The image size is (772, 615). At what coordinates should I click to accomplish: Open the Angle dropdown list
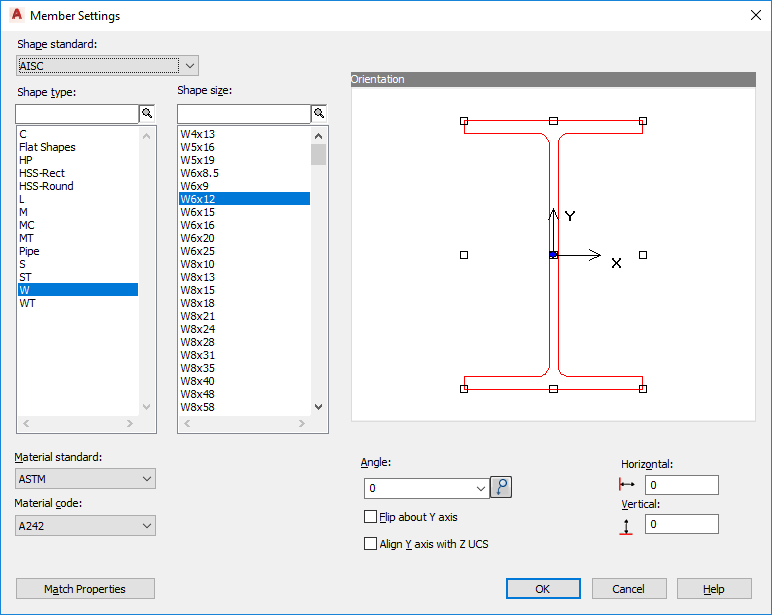pos(480,488)
